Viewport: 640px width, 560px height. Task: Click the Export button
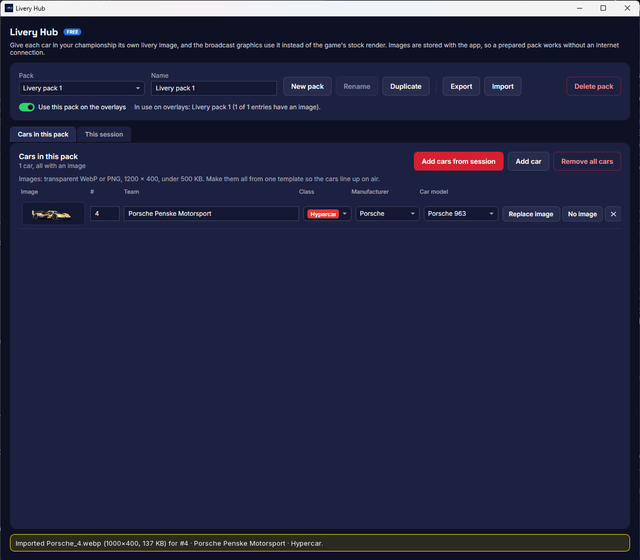461,87
